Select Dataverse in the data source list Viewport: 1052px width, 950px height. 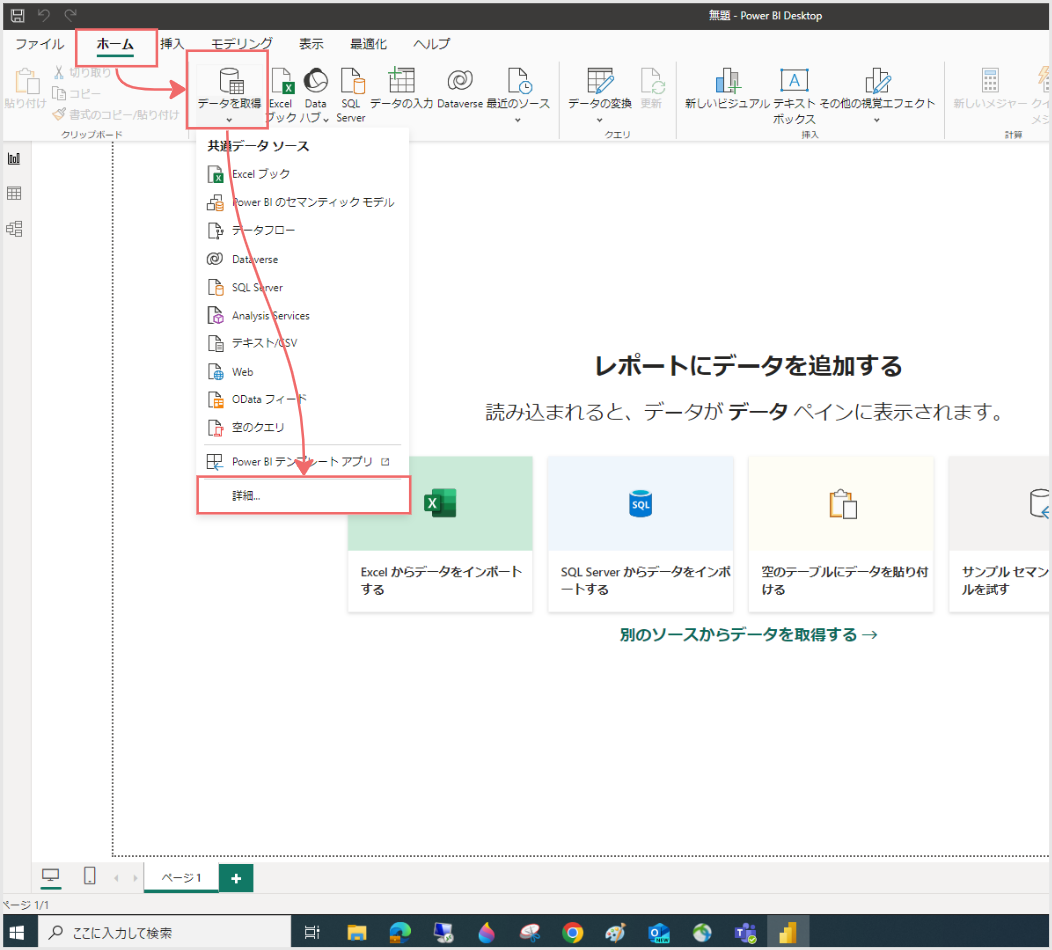tap(303, 259)
